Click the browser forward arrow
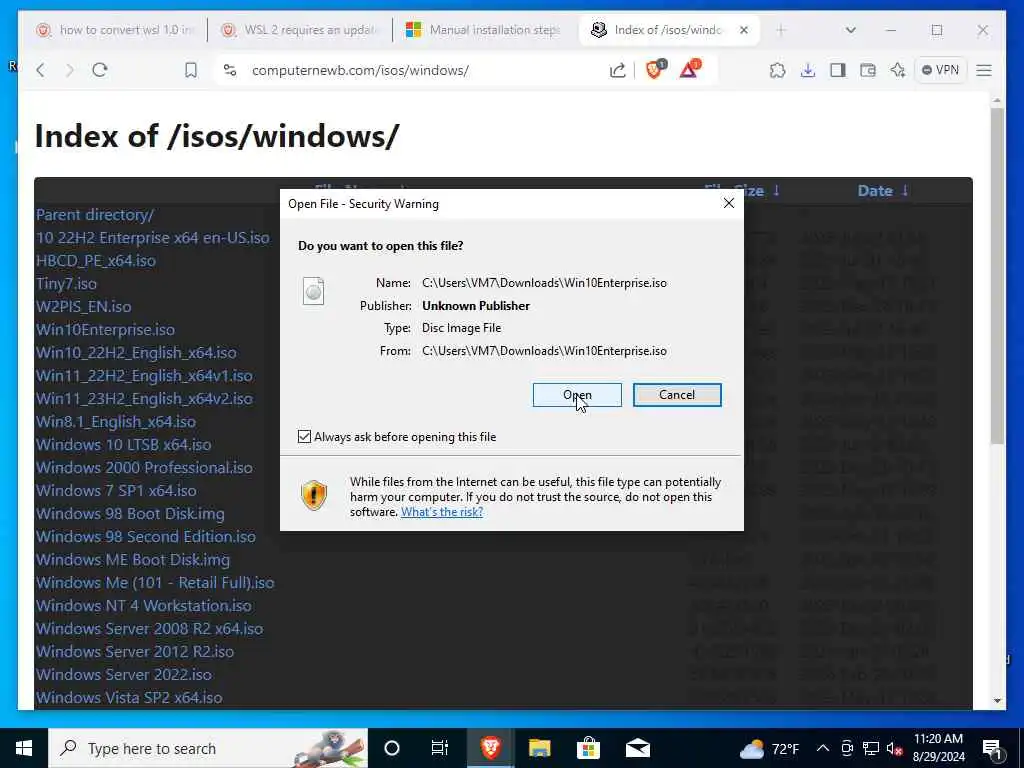The image size is (1024, 768). [x=70, y=70]
